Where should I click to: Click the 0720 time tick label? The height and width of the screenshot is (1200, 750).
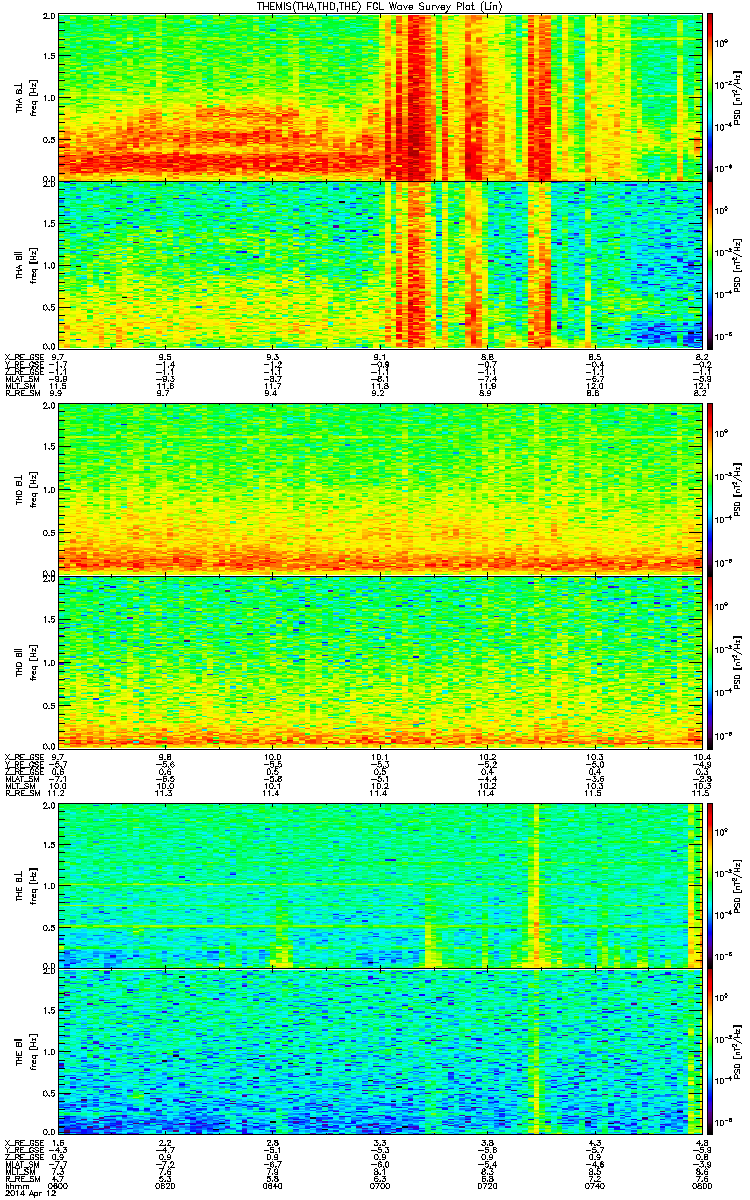point(490,1185)
